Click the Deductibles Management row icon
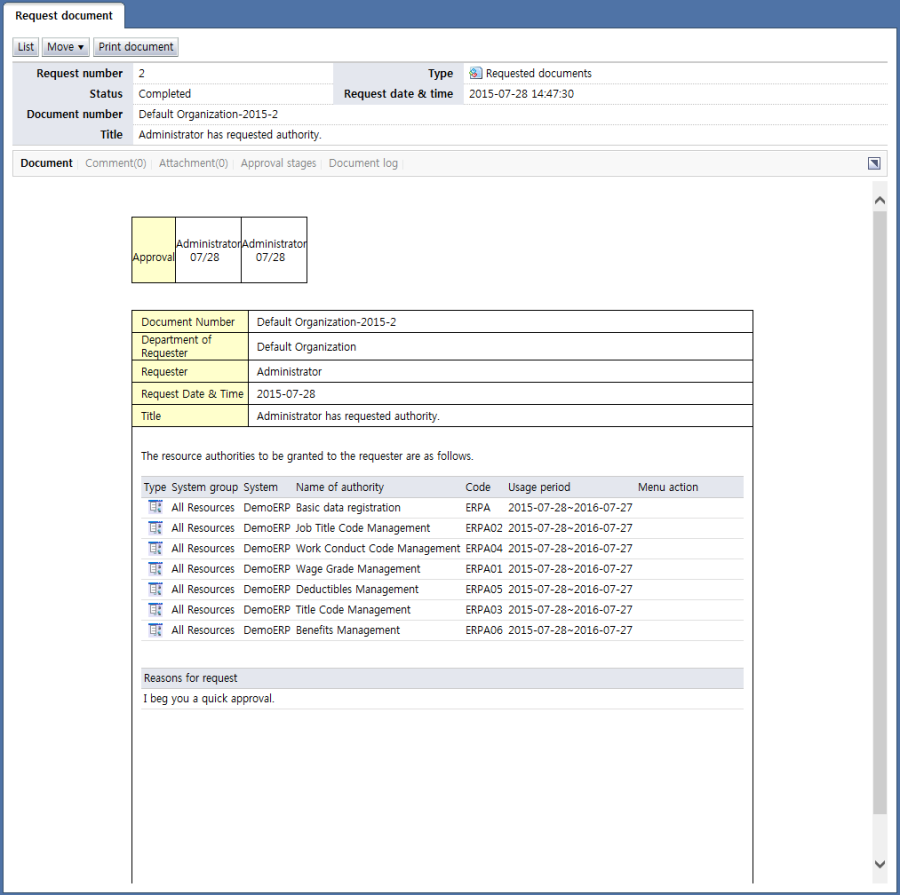Viewport: 900px width, 895px height. point(155,589)
